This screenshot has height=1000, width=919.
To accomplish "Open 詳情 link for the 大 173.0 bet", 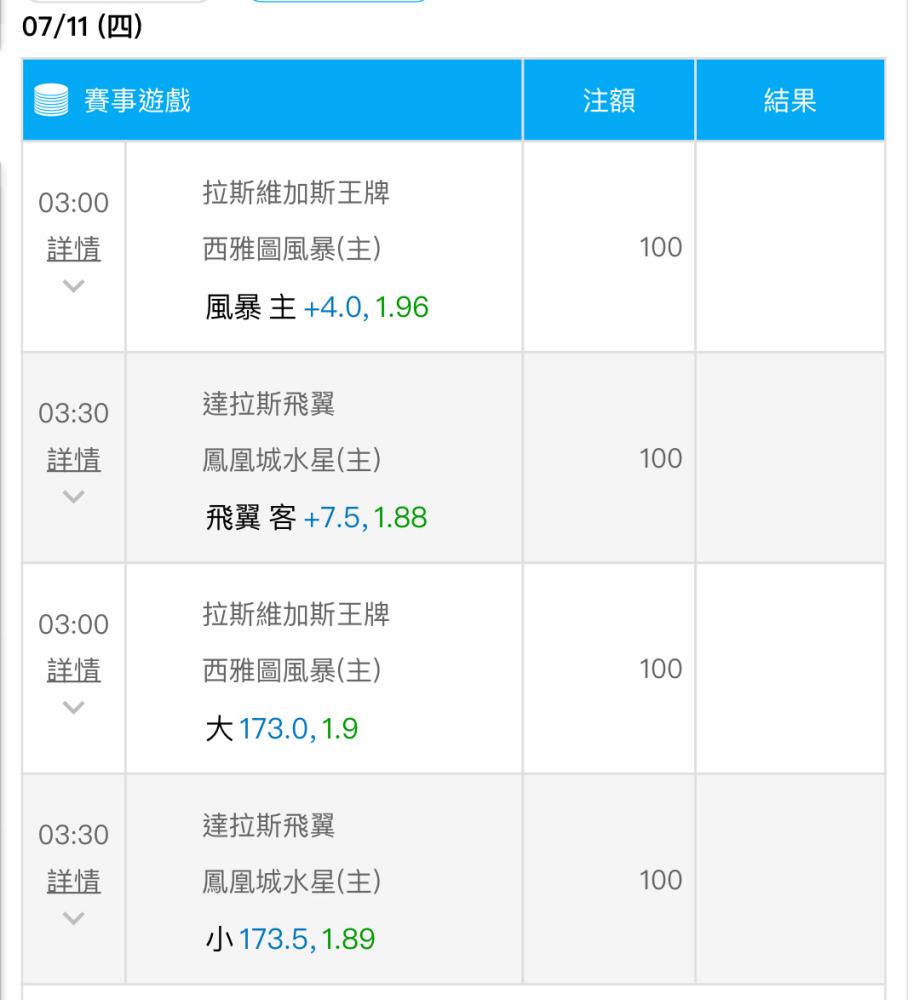I will 74,670.
